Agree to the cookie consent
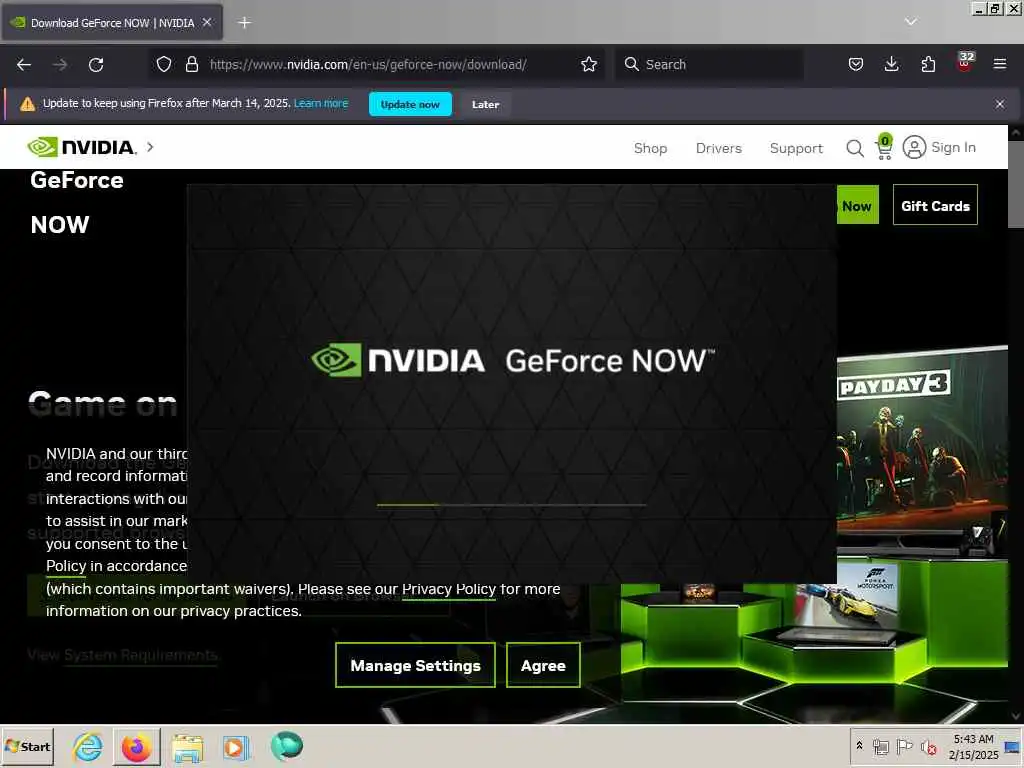The width and height of the screenshot is (1024, 768). point(543,665)
